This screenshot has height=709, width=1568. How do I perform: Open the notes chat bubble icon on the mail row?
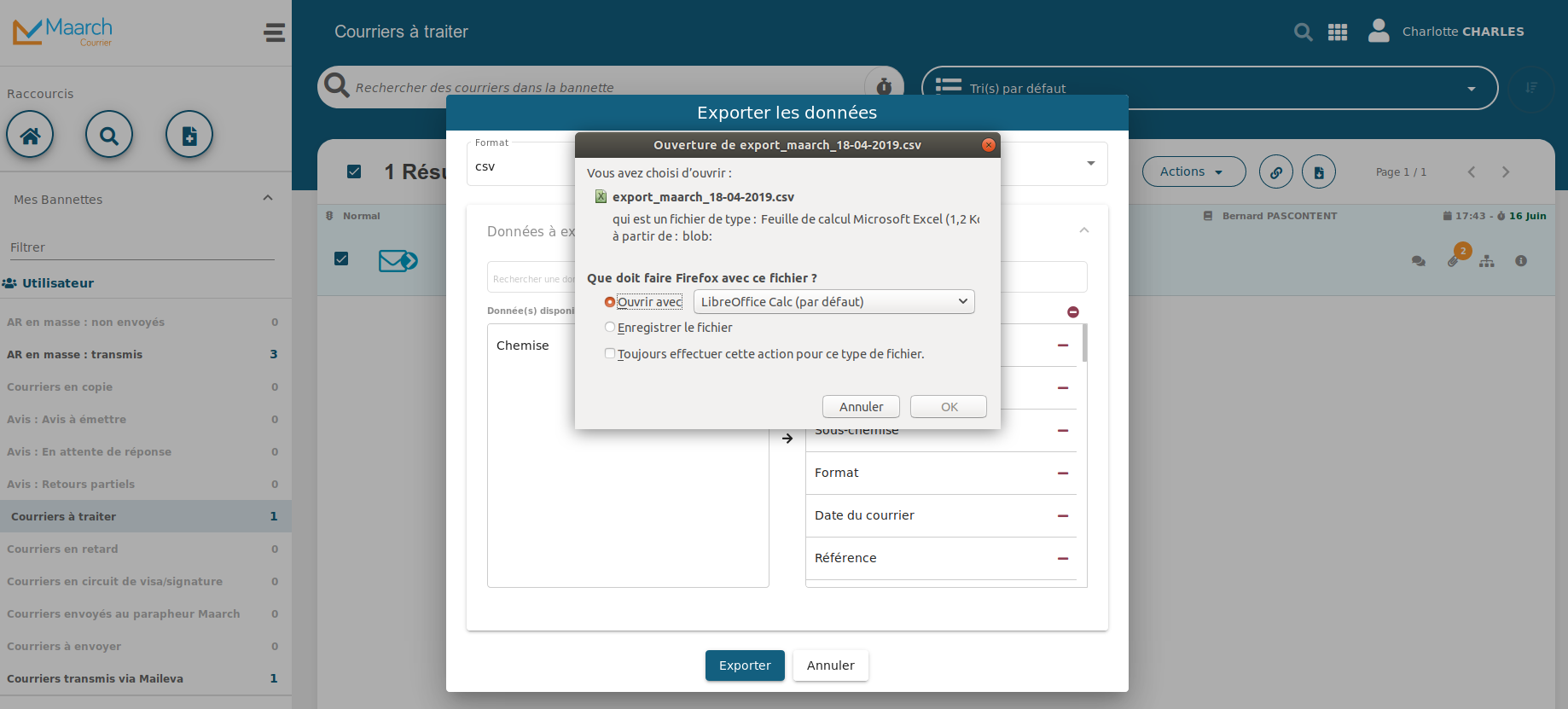(x=1419, y=261)
